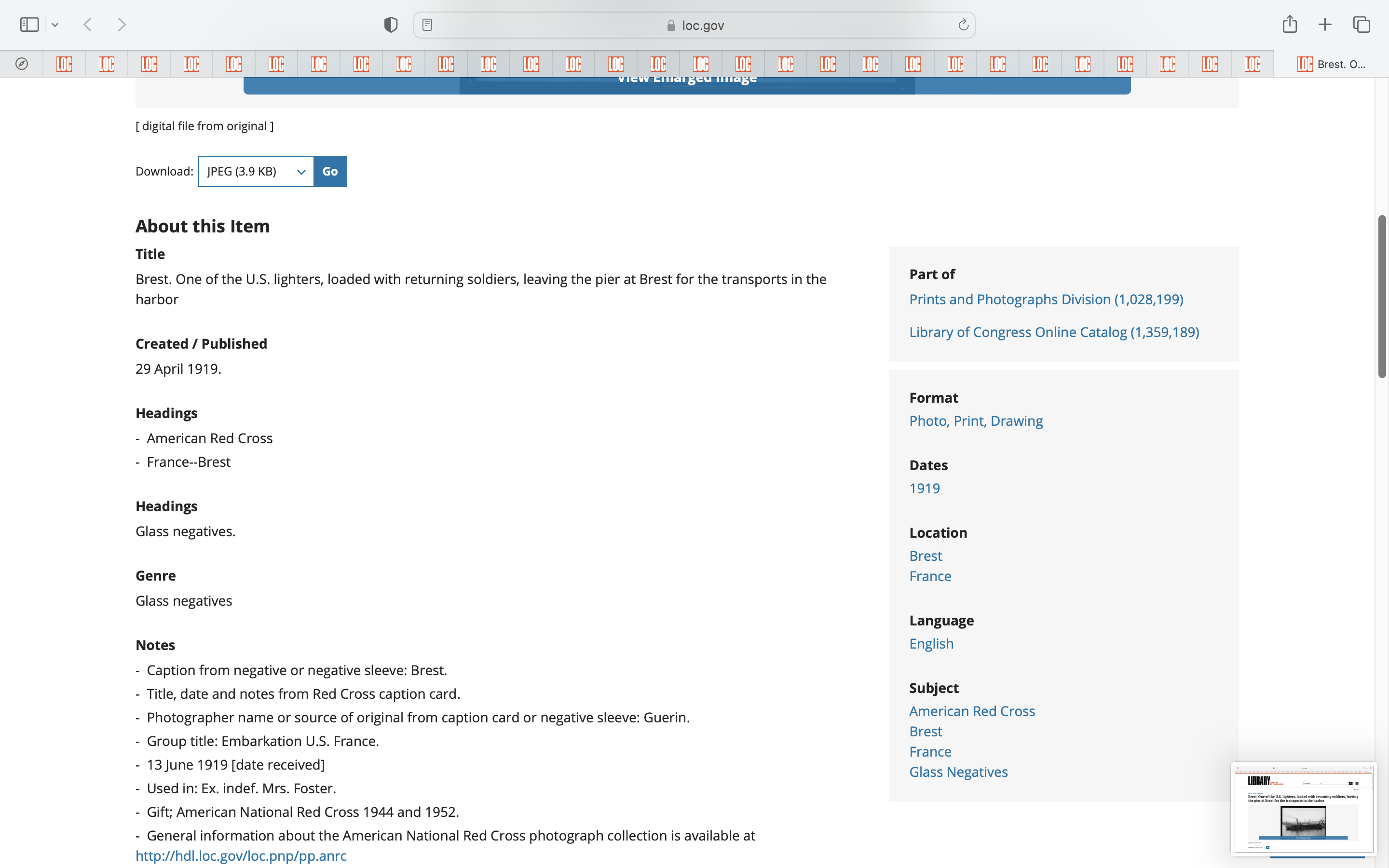Click the Go download button

tap(330, 172)
